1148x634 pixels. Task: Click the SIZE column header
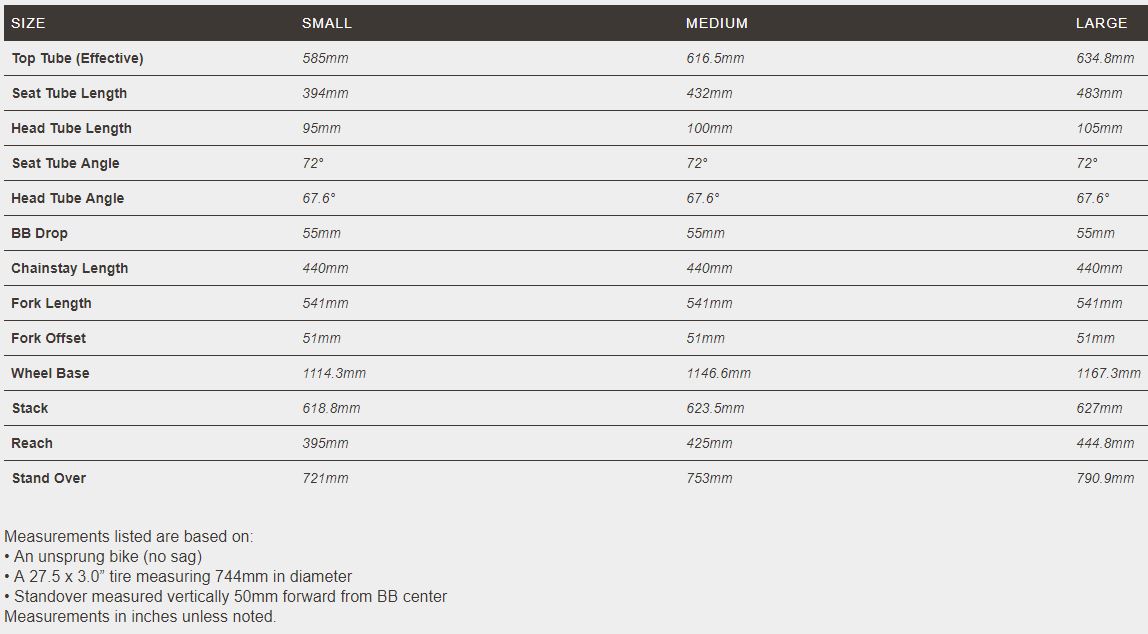[x=28, y=23]
